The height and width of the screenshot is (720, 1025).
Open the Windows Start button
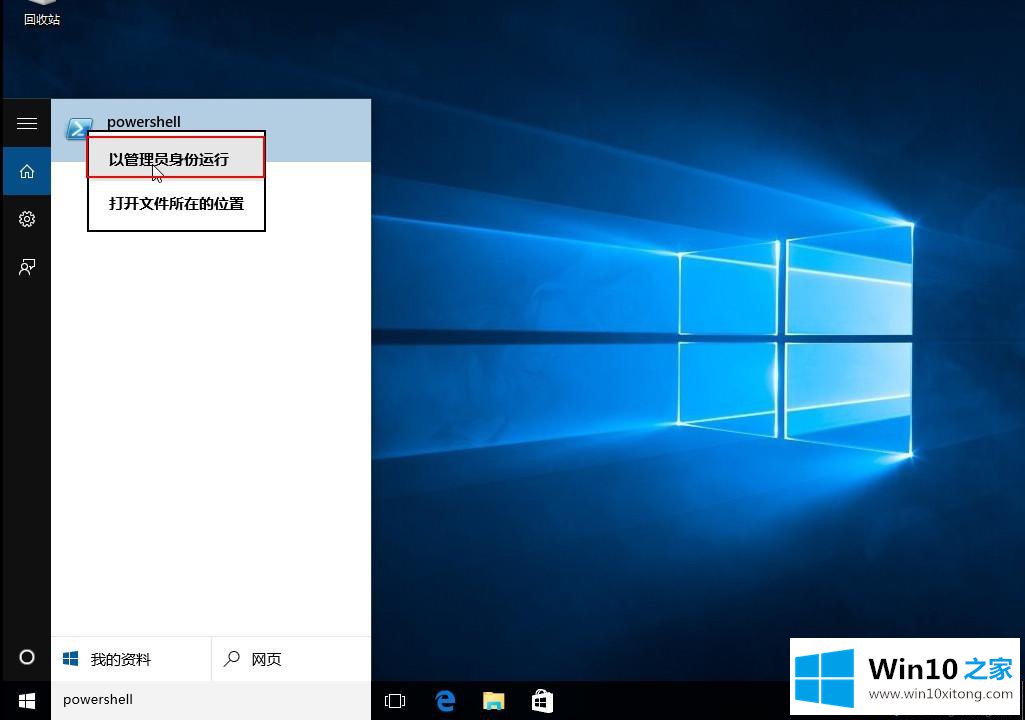27,700
